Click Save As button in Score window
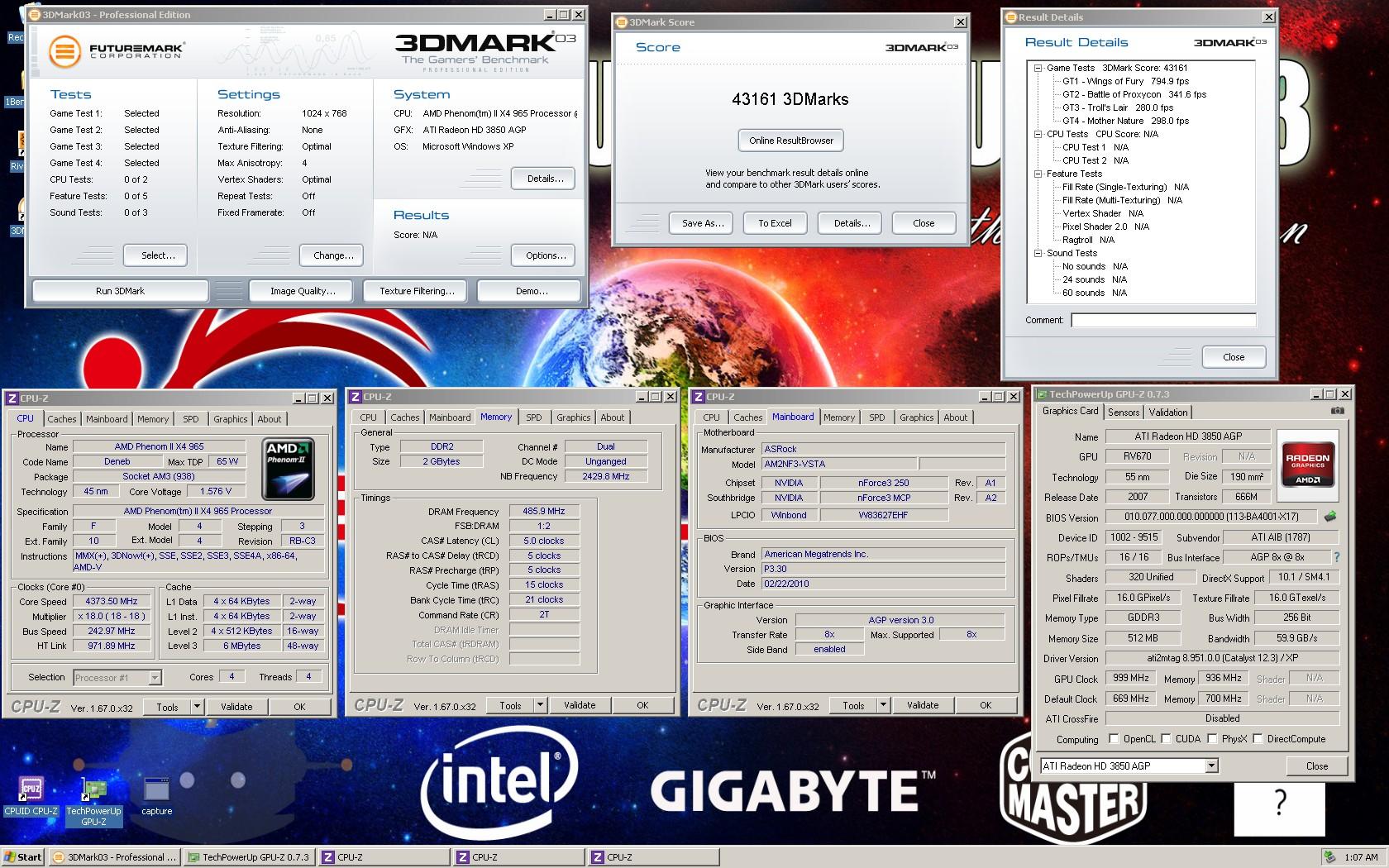 tap(703, 223)
